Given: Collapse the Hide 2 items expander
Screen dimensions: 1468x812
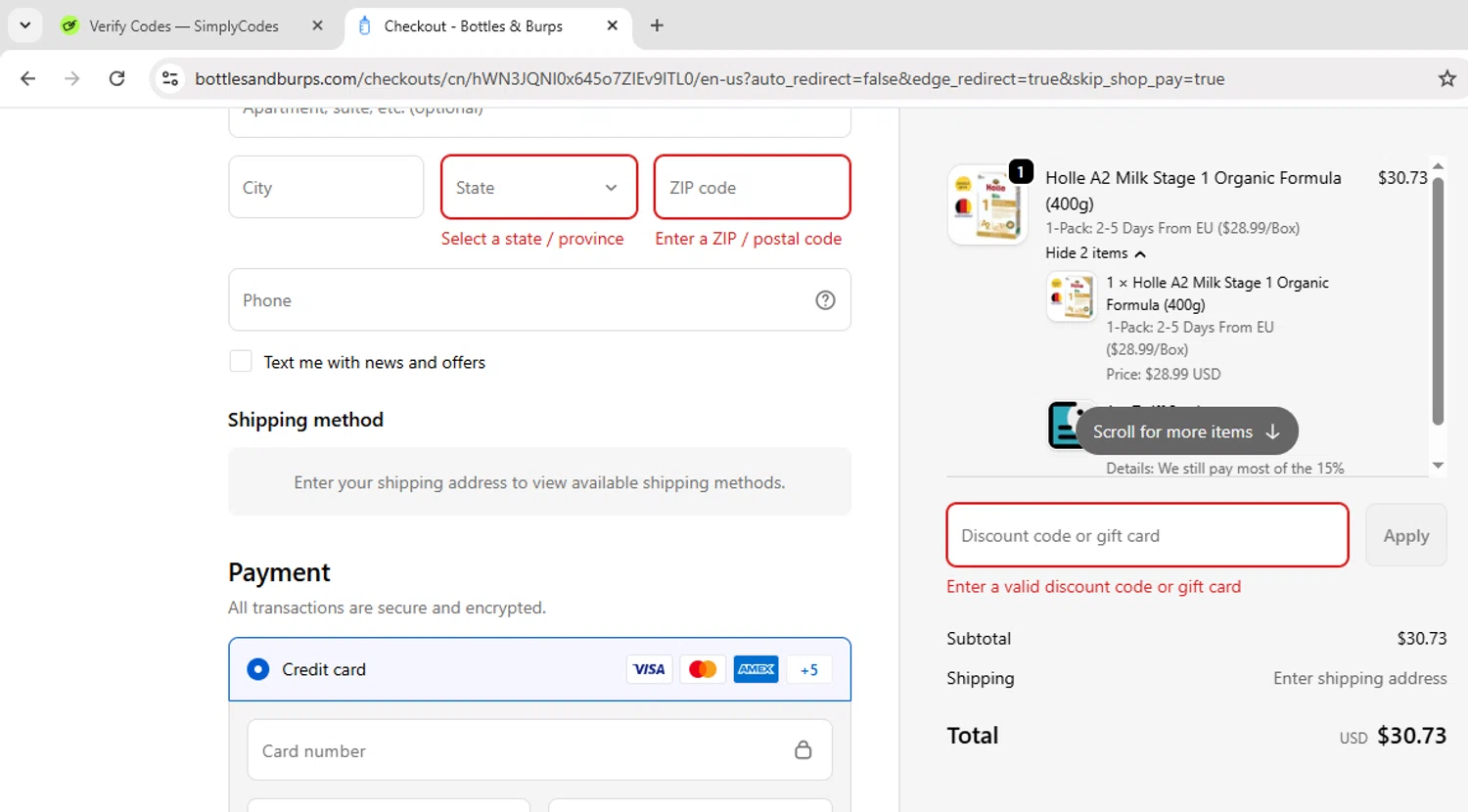Looking at the screenshot, I should 1095,252.
